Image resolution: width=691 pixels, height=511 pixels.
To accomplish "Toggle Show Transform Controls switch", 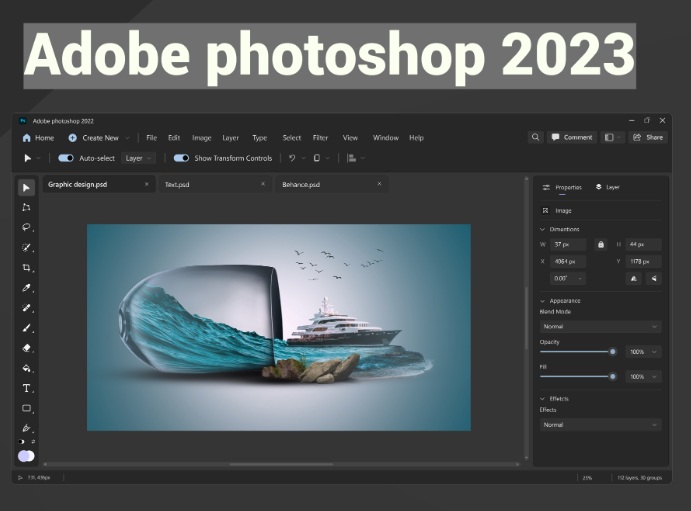I will (x=181, y=158).
